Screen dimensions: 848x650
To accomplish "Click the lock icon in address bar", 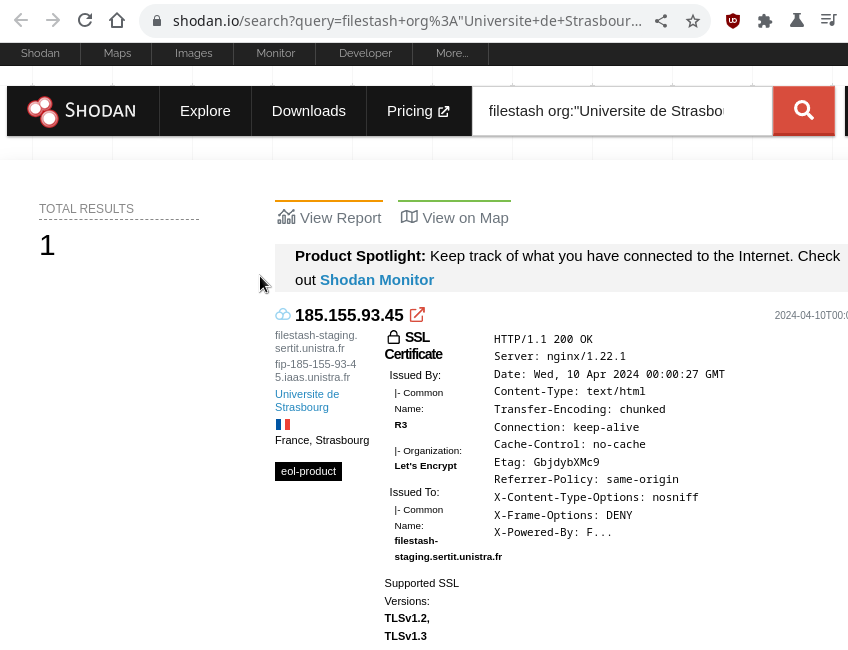I will coord(157,21).
